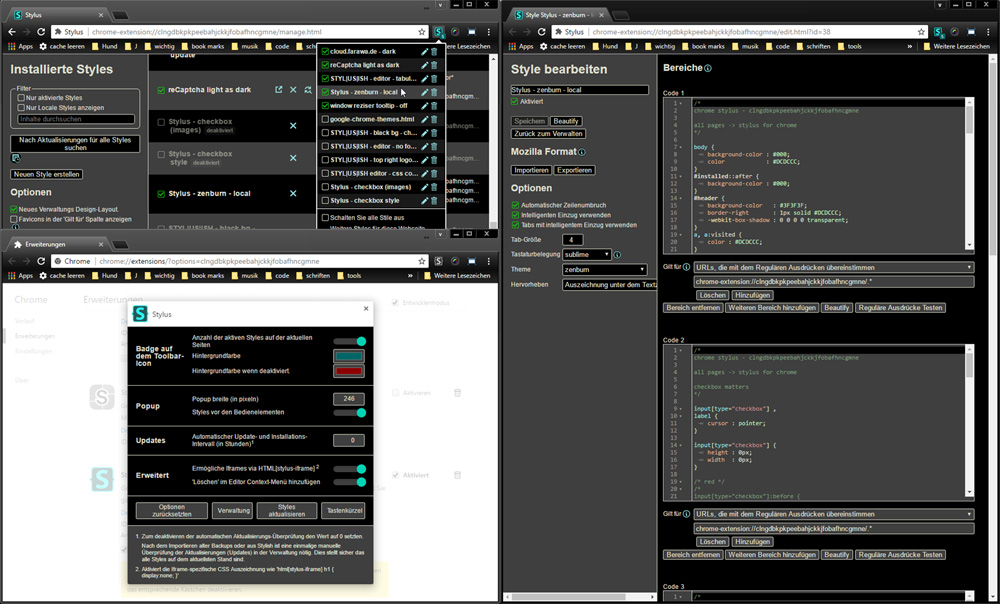Open the info icon next to "Bereiche"
The image size is (1000, 604).
point(708,69)
